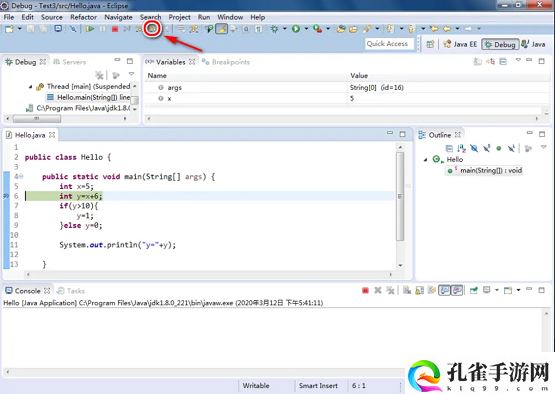Switch to the Java perspective
Image resolution: width=555 pixels, height=394 pixels.
pyautogui.click(x=533, y=44)
